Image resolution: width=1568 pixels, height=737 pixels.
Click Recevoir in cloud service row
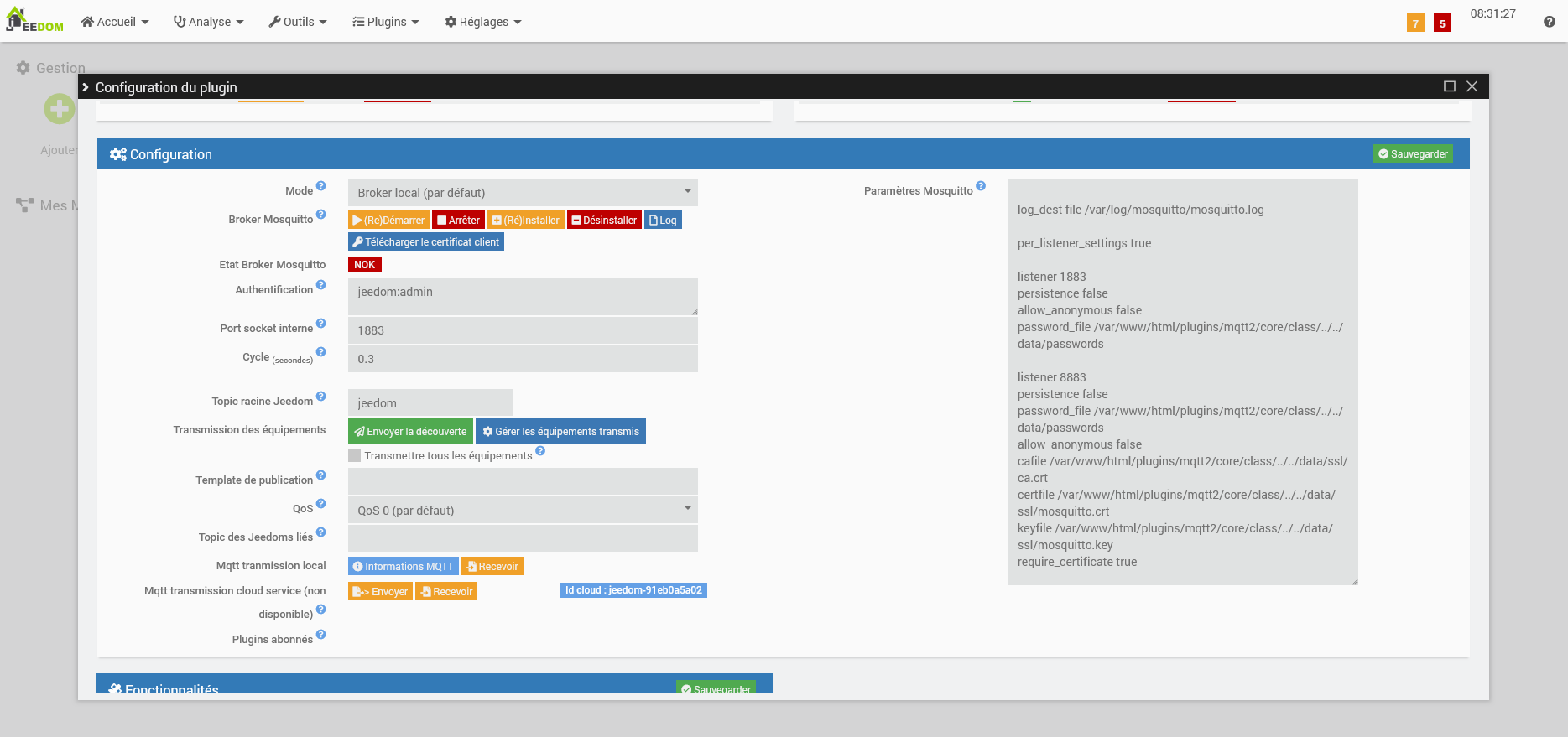coord(446,592)
